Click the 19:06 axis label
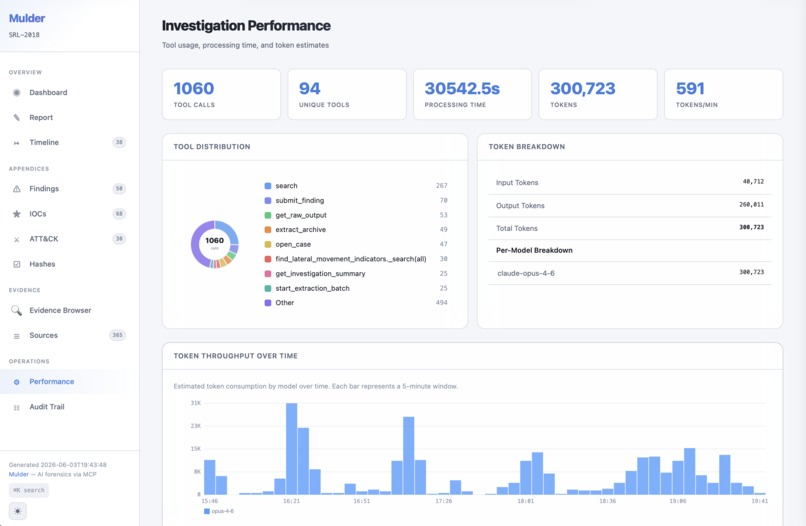 click(678, 501)
